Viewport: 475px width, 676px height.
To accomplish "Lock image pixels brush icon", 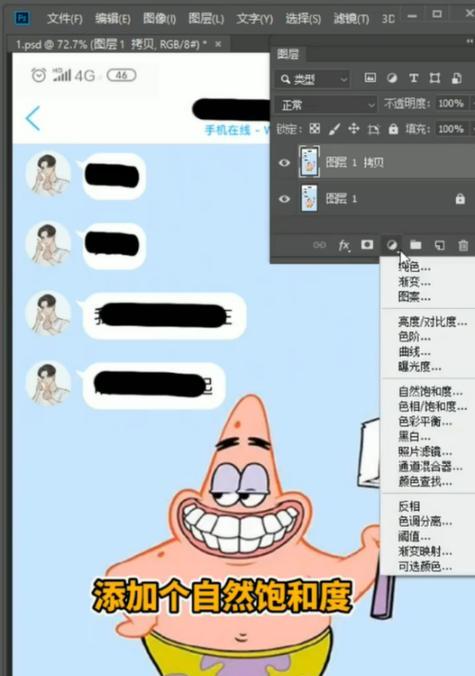I will pyautogui.click(x=334, y=128).
